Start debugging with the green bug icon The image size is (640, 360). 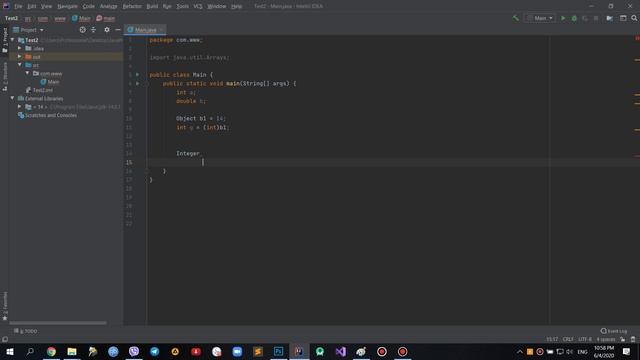pyautogui.click(x=574, y=18)
